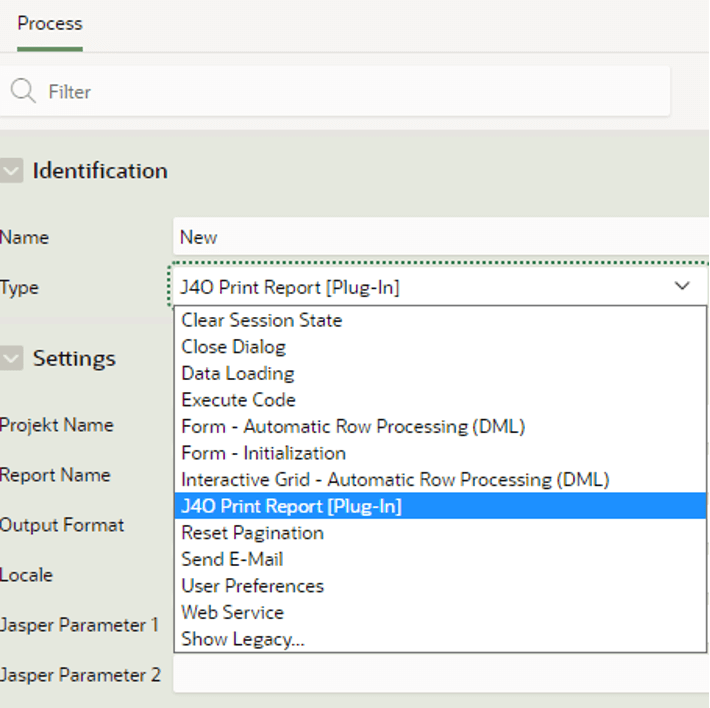This screenshot has width=710, height=708.
Task: Select Data Loading process type
Action: click(440, 373)
